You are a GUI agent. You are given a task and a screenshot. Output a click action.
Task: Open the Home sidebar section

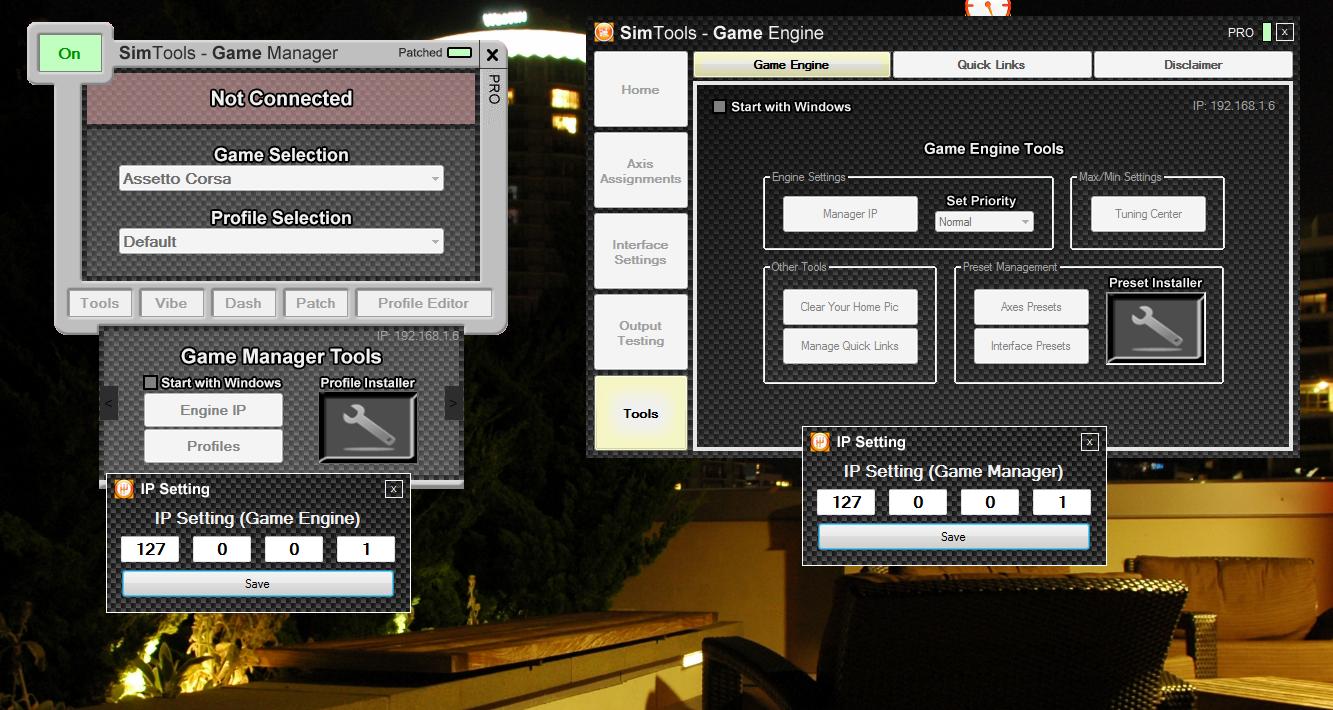[640, 89]
